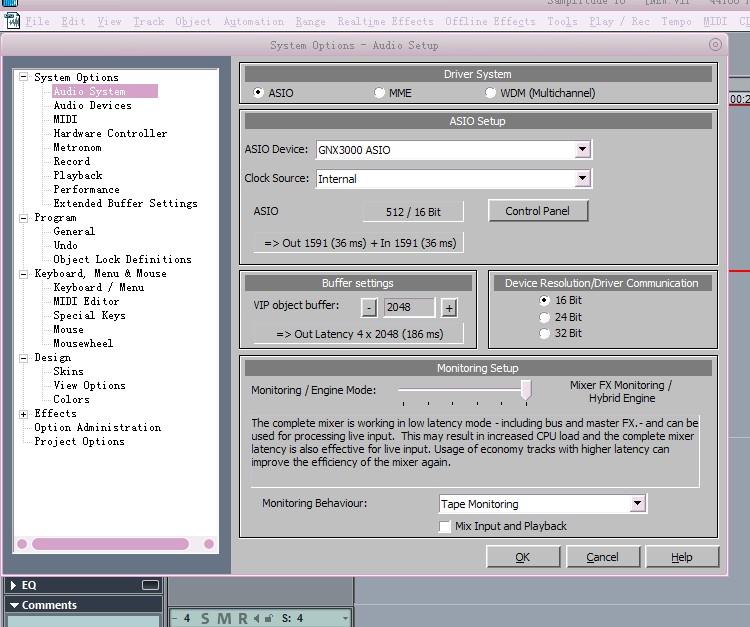
Task: Click the ASIO Control Panel button
Action: point(537,211)
